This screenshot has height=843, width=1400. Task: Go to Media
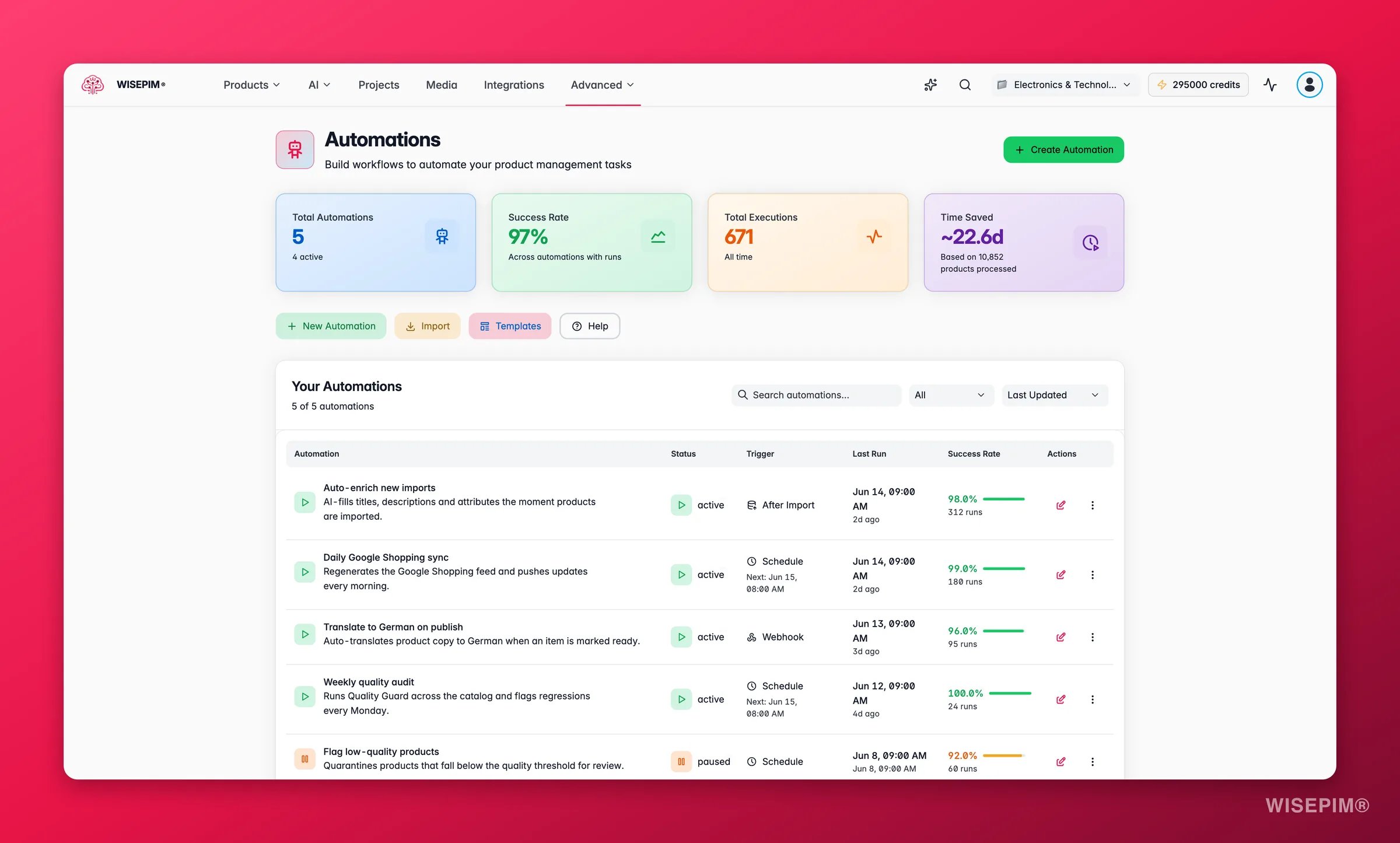(442, 85)
